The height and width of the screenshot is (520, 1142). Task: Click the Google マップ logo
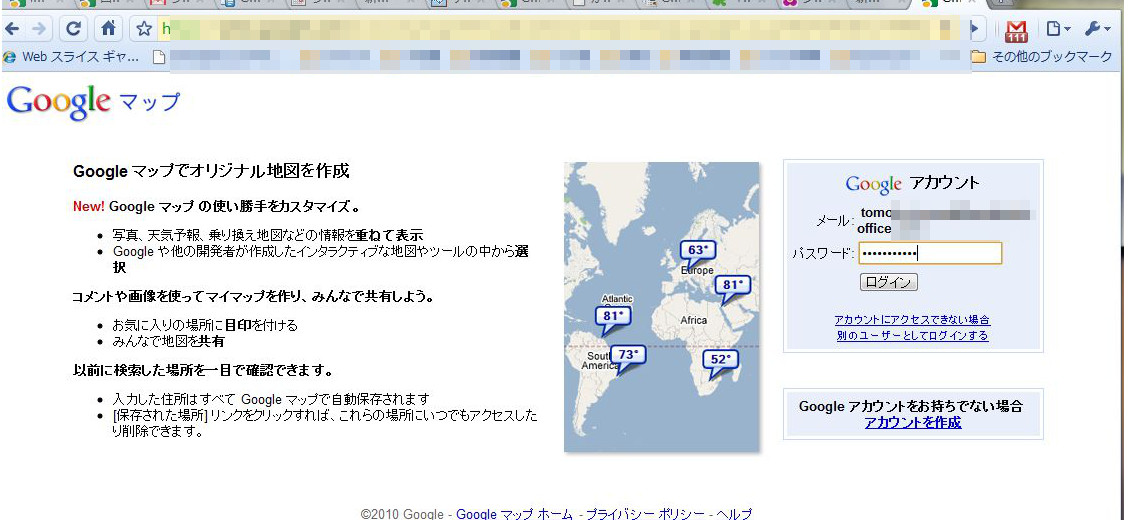92,102
